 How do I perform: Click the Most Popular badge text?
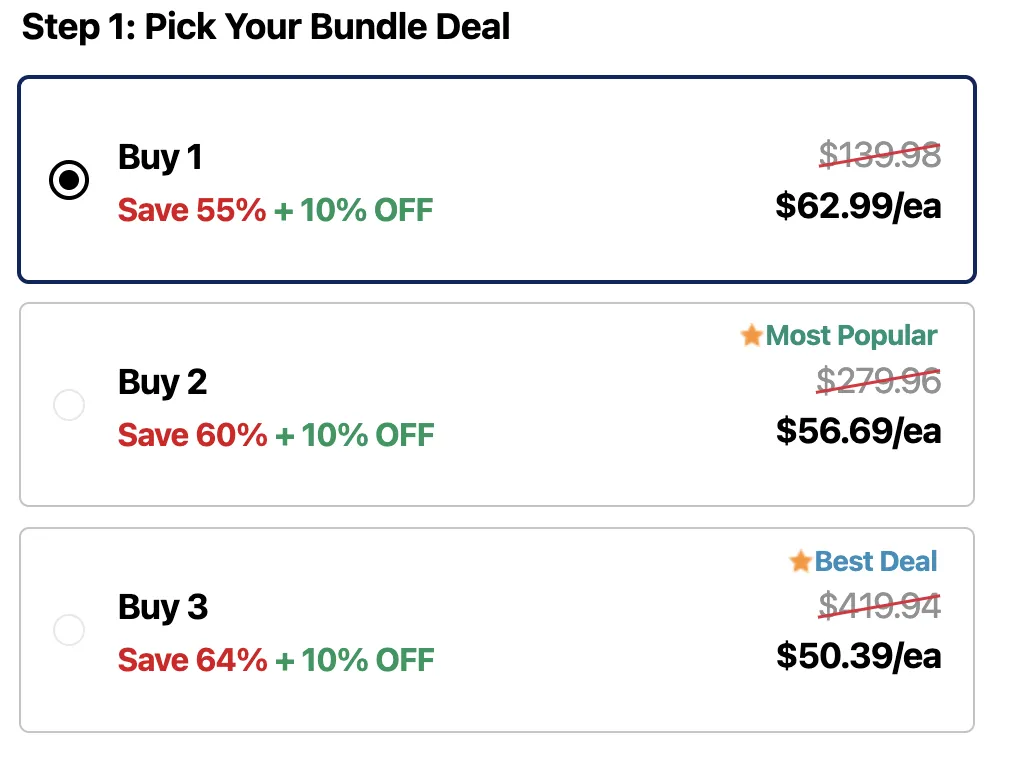(x=852, y=336)
